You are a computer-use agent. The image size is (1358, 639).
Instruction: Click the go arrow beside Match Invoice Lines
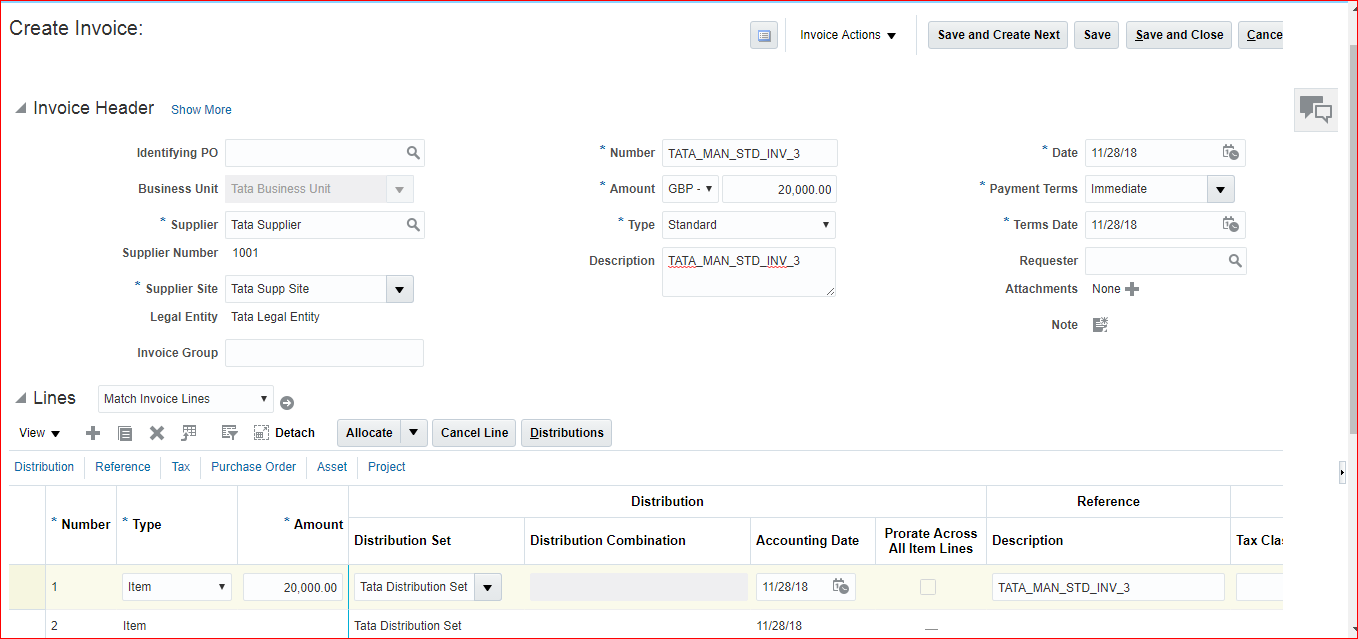(287, 403)
